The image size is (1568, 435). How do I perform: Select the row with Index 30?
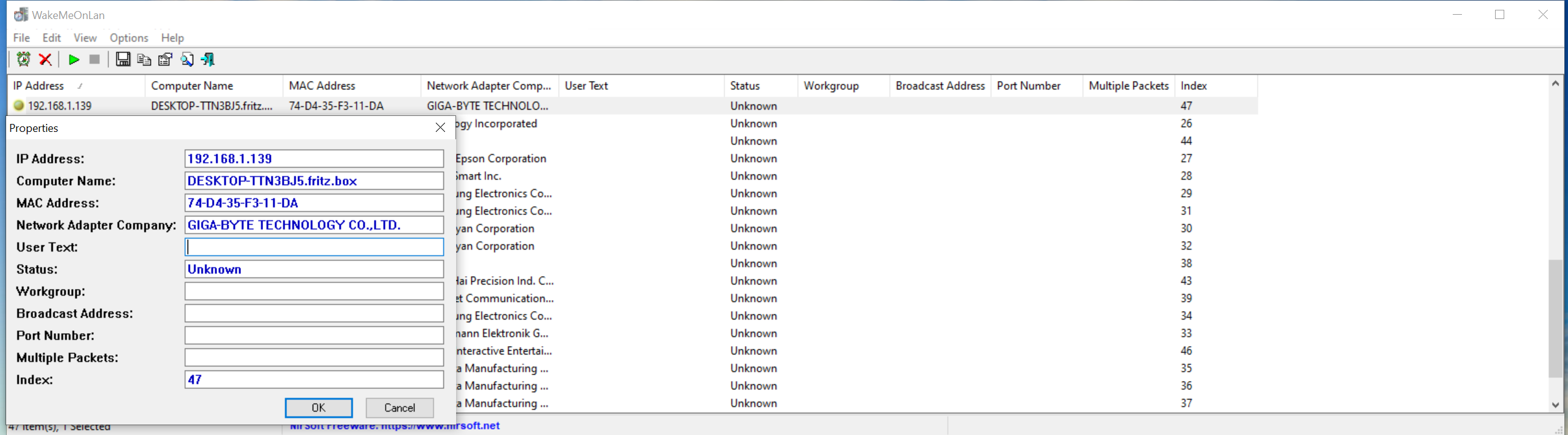(856, 228)
